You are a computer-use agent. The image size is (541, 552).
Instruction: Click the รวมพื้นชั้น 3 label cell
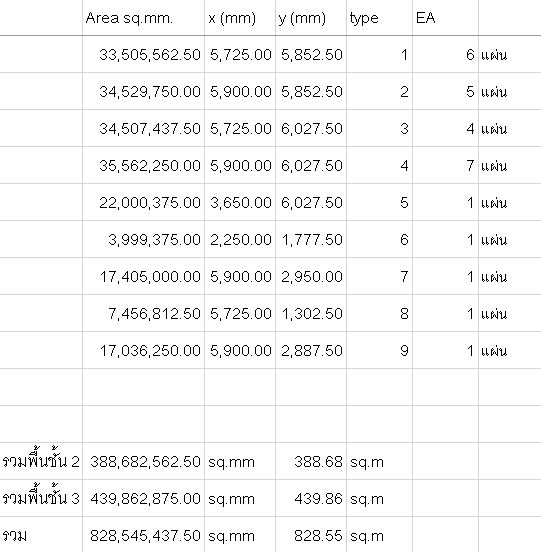41,498
